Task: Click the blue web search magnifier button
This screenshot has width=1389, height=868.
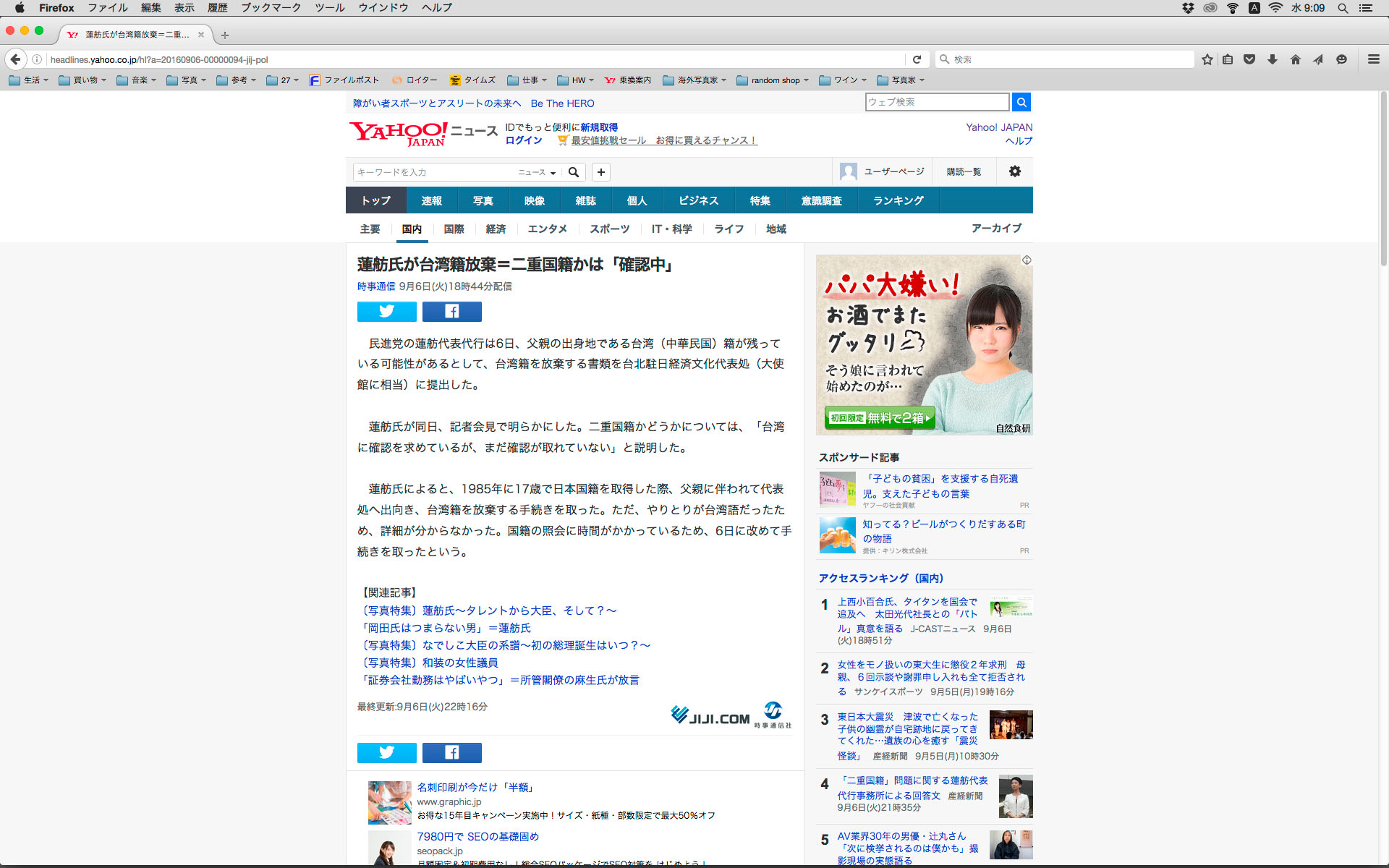Action: tap(1021, 103)
